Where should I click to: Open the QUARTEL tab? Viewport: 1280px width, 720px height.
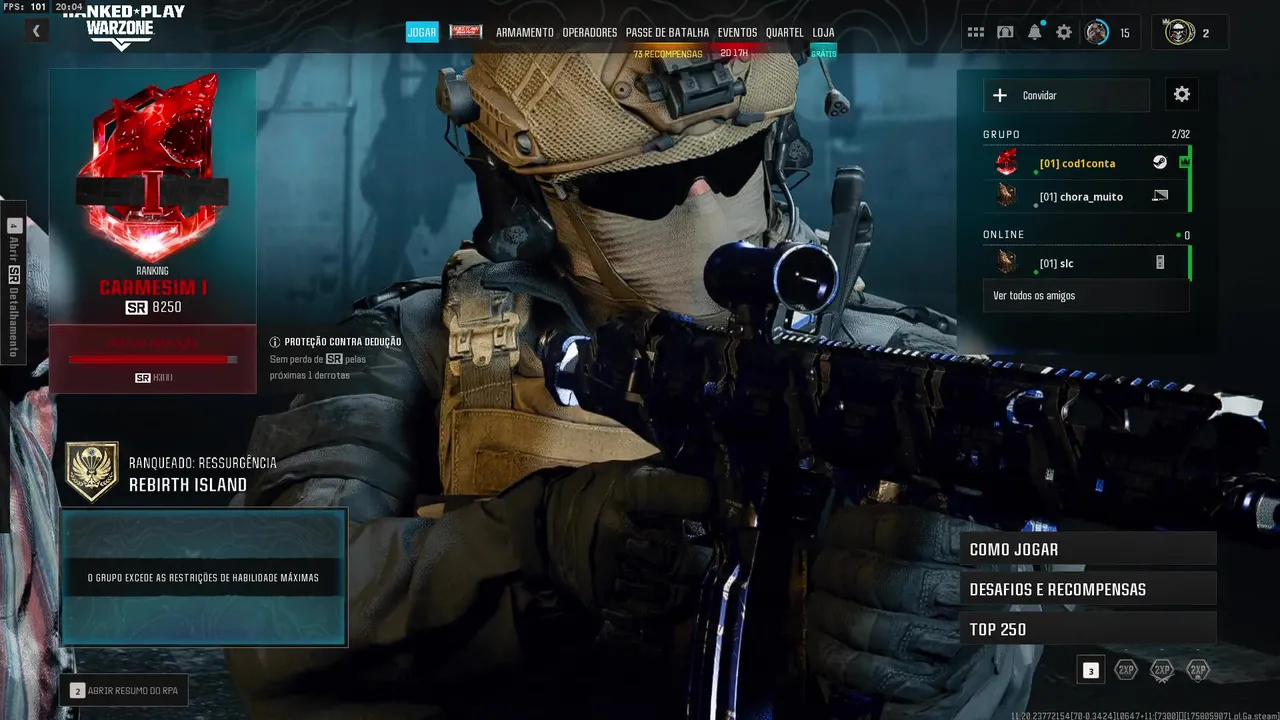click(785, 32)
